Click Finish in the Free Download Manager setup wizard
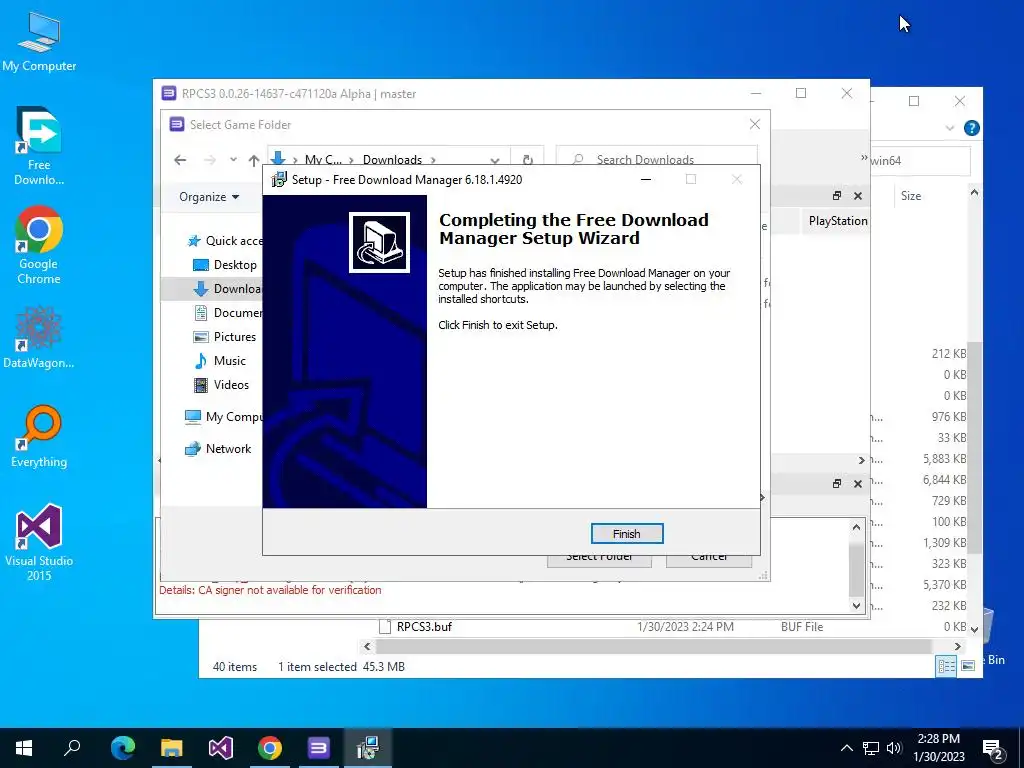 tap(626, 534)
